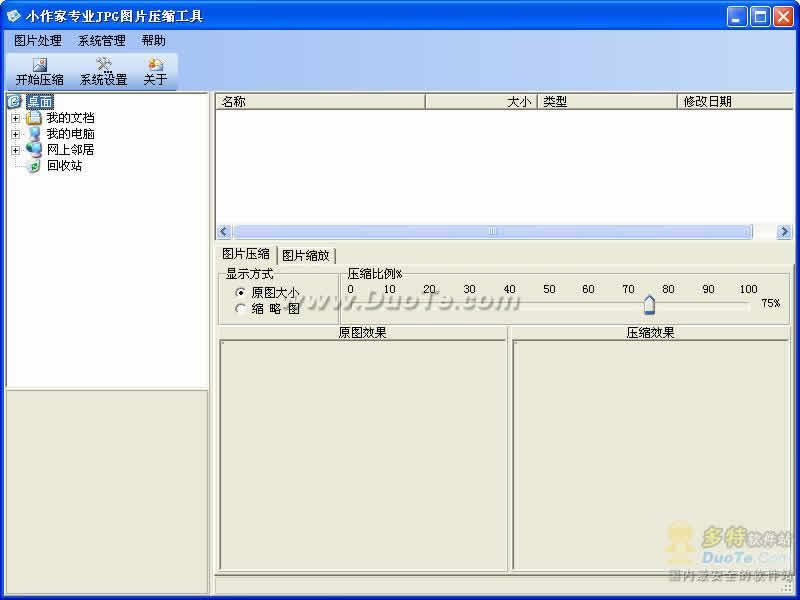The height and width of the screenshot is (600, 800).
Task: Select the 桌面 desktop icon in the tree
Action: [x=14, y=102]
